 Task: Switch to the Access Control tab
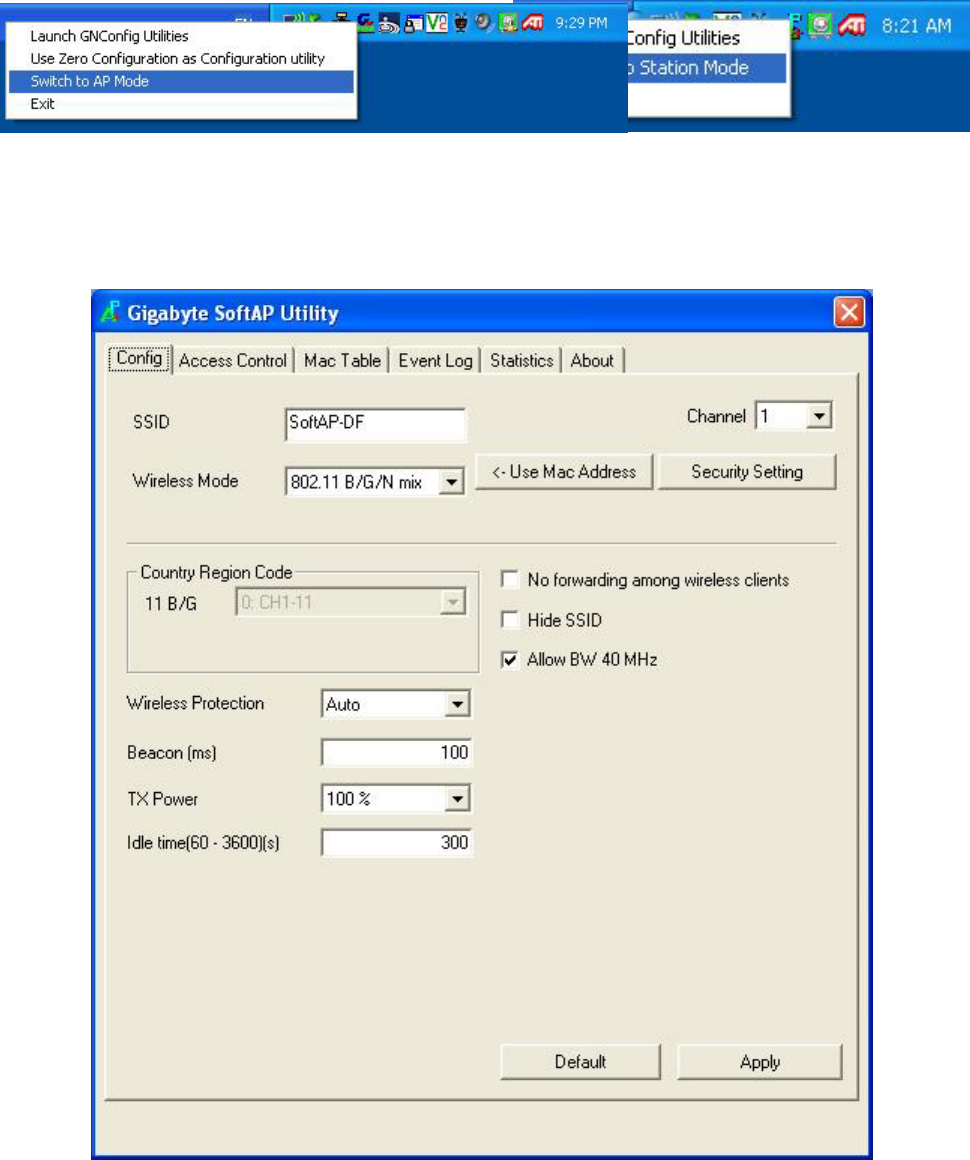coord(233,361)
